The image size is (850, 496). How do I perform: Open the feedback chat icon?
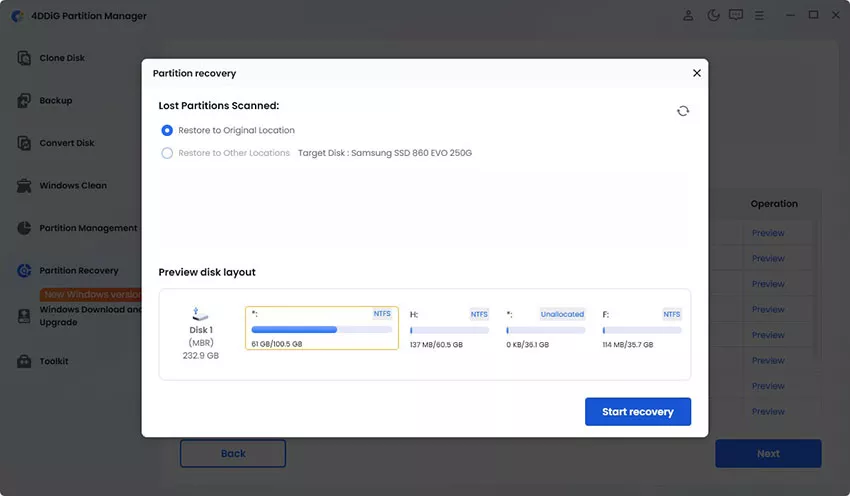point(736,15)
